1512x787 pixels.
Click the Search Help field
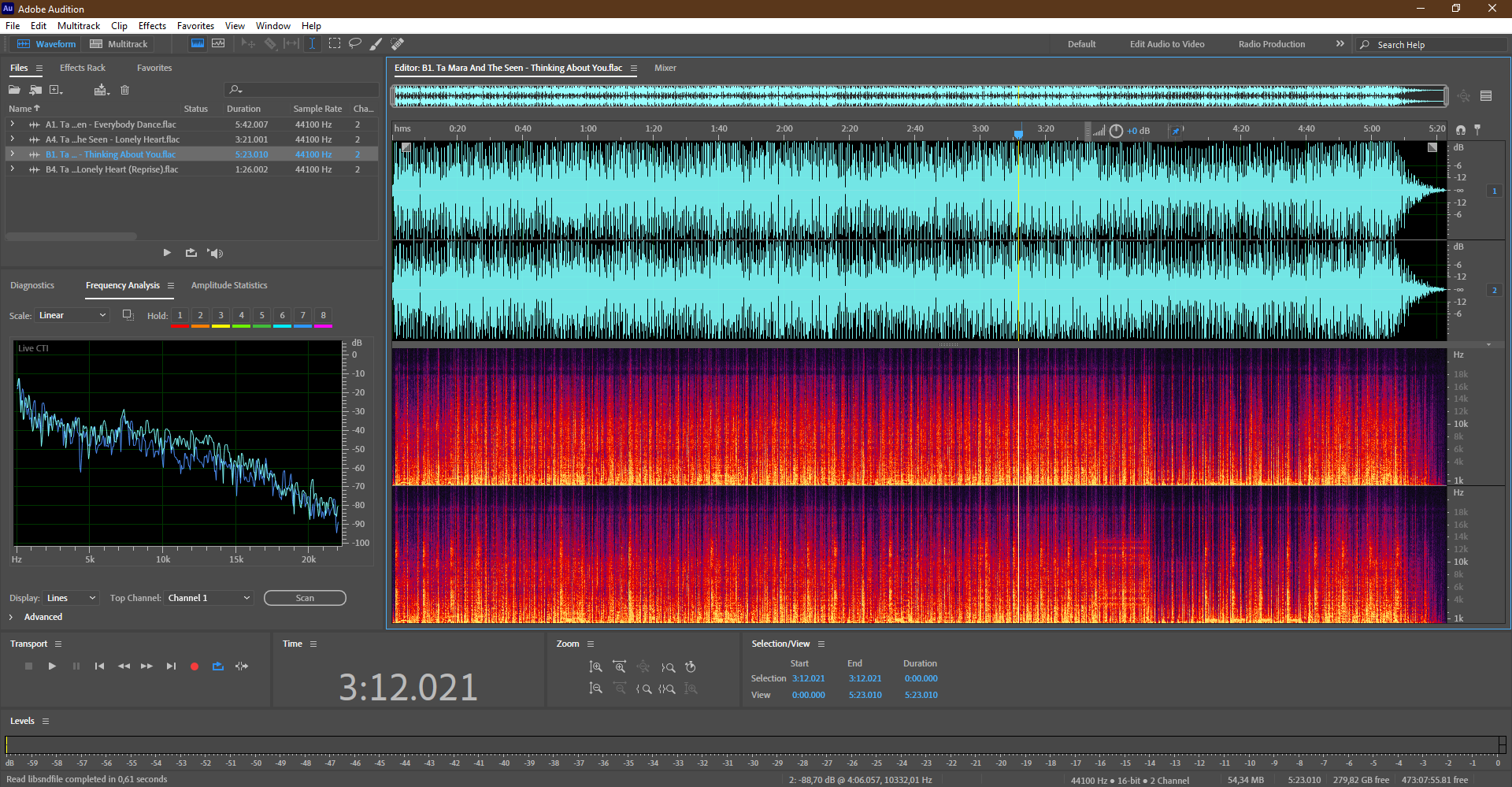pyautogui.click(x=1432, y=45)
